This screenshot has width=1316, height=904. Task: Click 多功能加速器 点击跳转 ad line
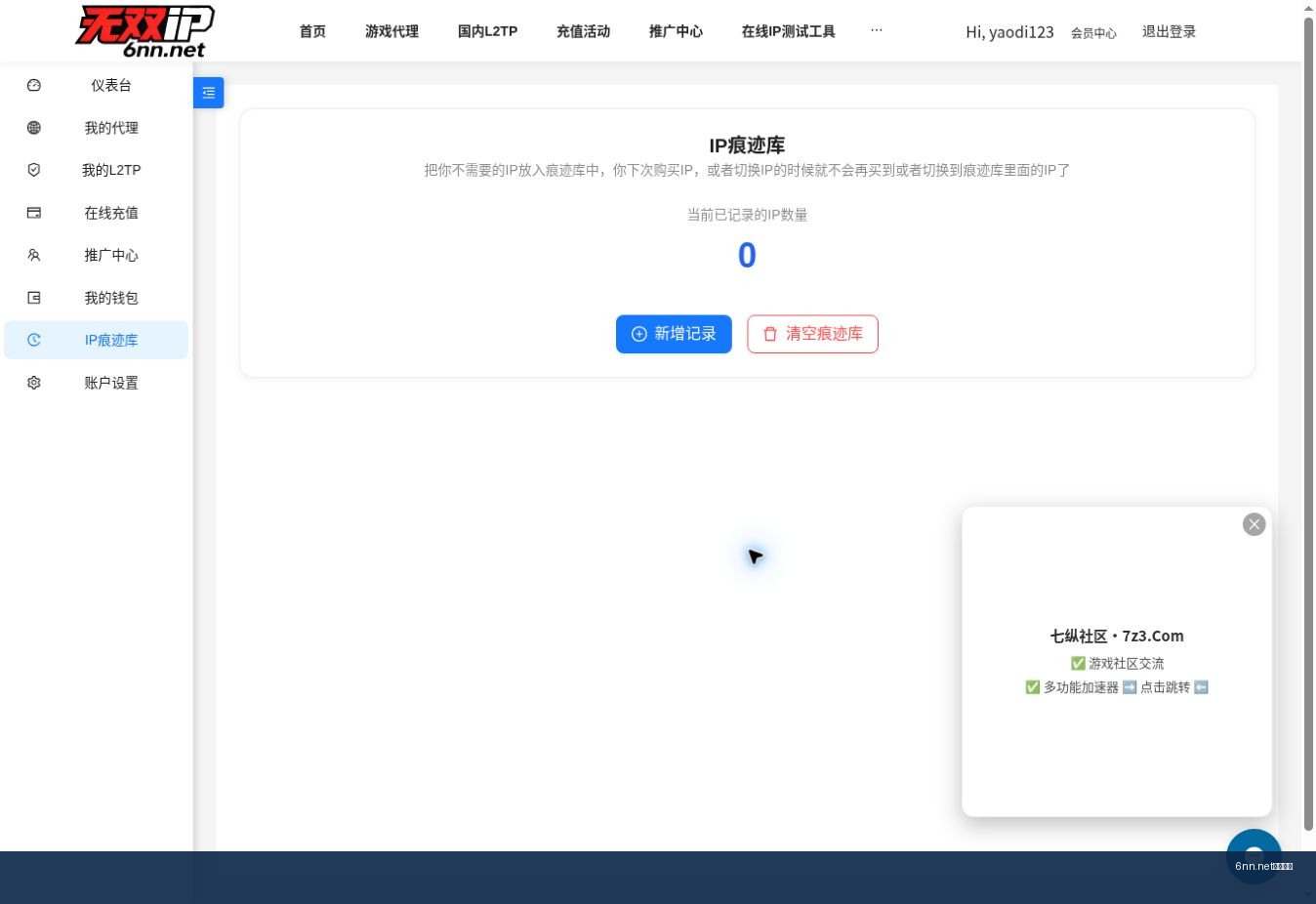[1117, 687]
